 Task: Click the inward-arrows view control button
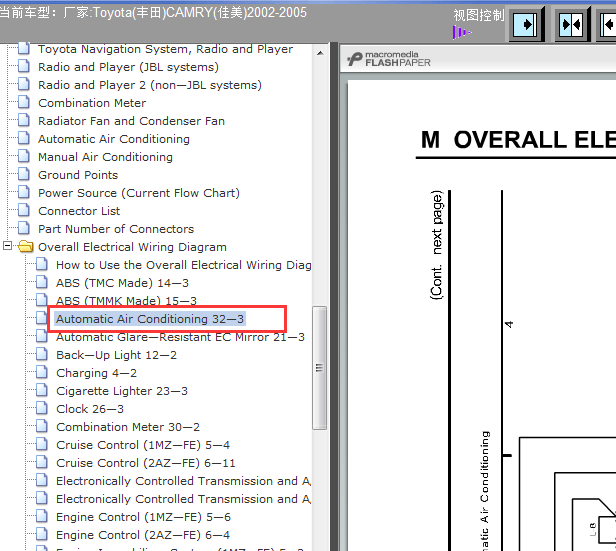tap(572, 25)
